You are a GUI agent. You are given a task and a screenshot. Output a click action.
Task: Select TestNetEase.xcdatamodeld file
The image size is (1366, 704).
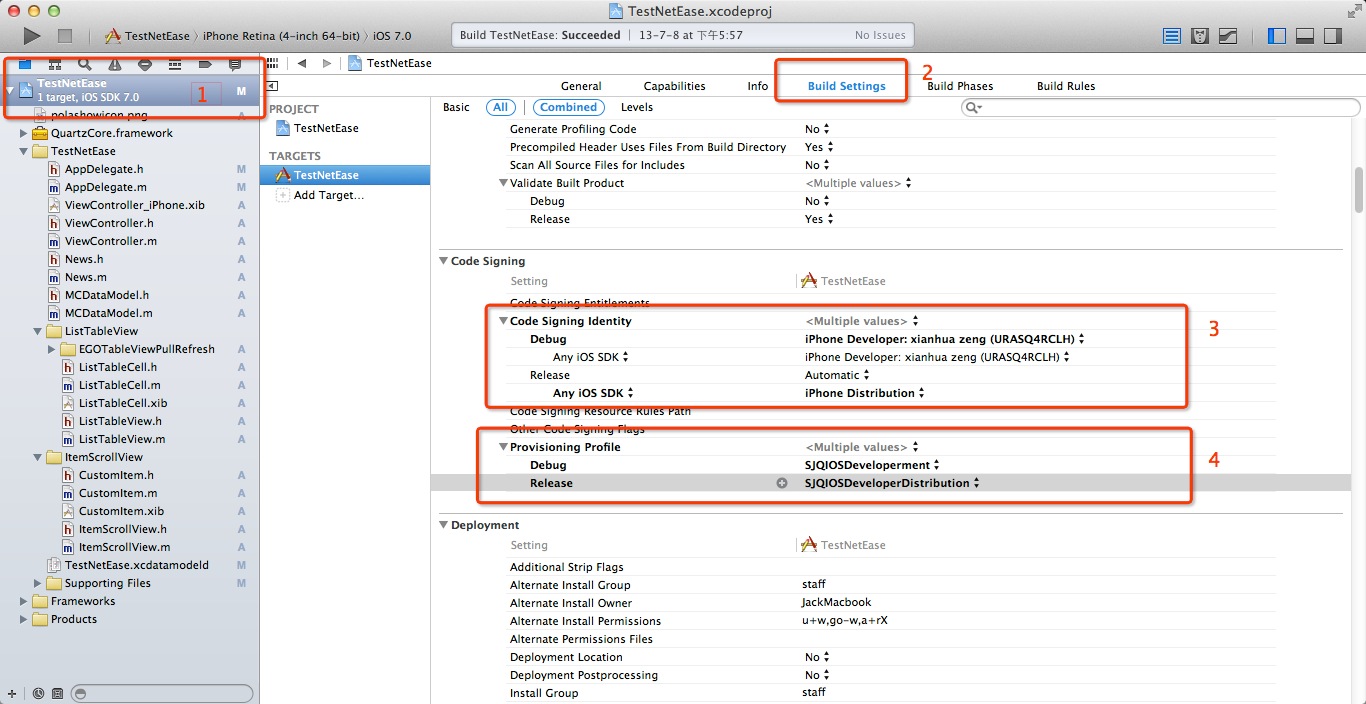(137, 565)
